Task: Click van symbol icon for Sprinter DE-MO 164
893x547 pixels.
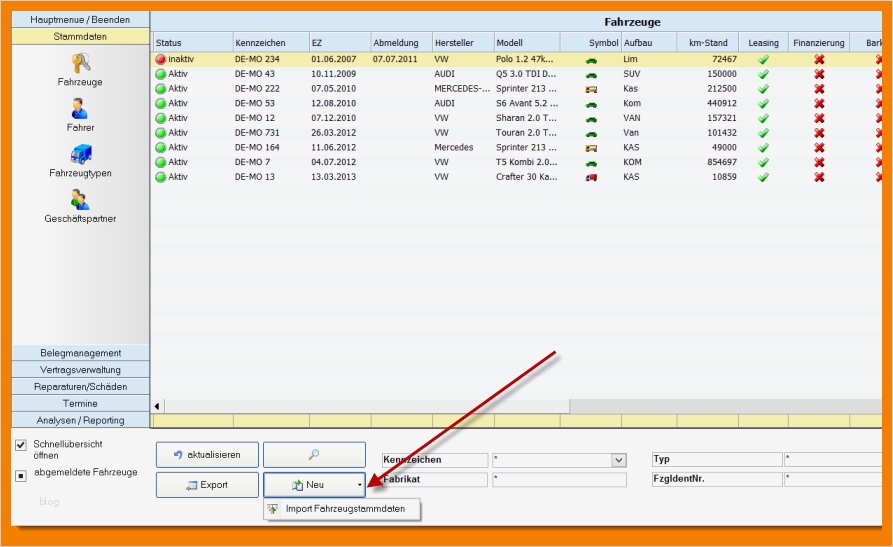Action: [591, 148]
